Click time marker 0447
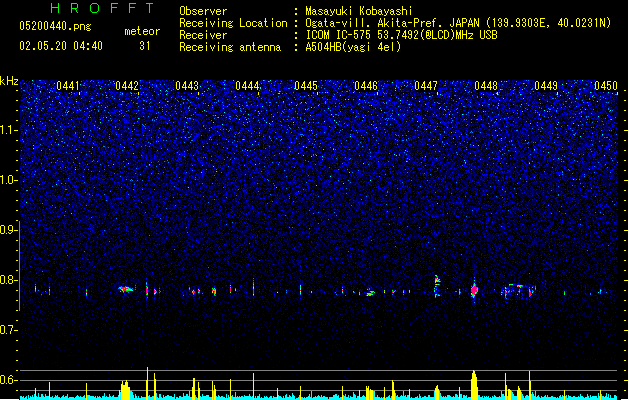 426,86
